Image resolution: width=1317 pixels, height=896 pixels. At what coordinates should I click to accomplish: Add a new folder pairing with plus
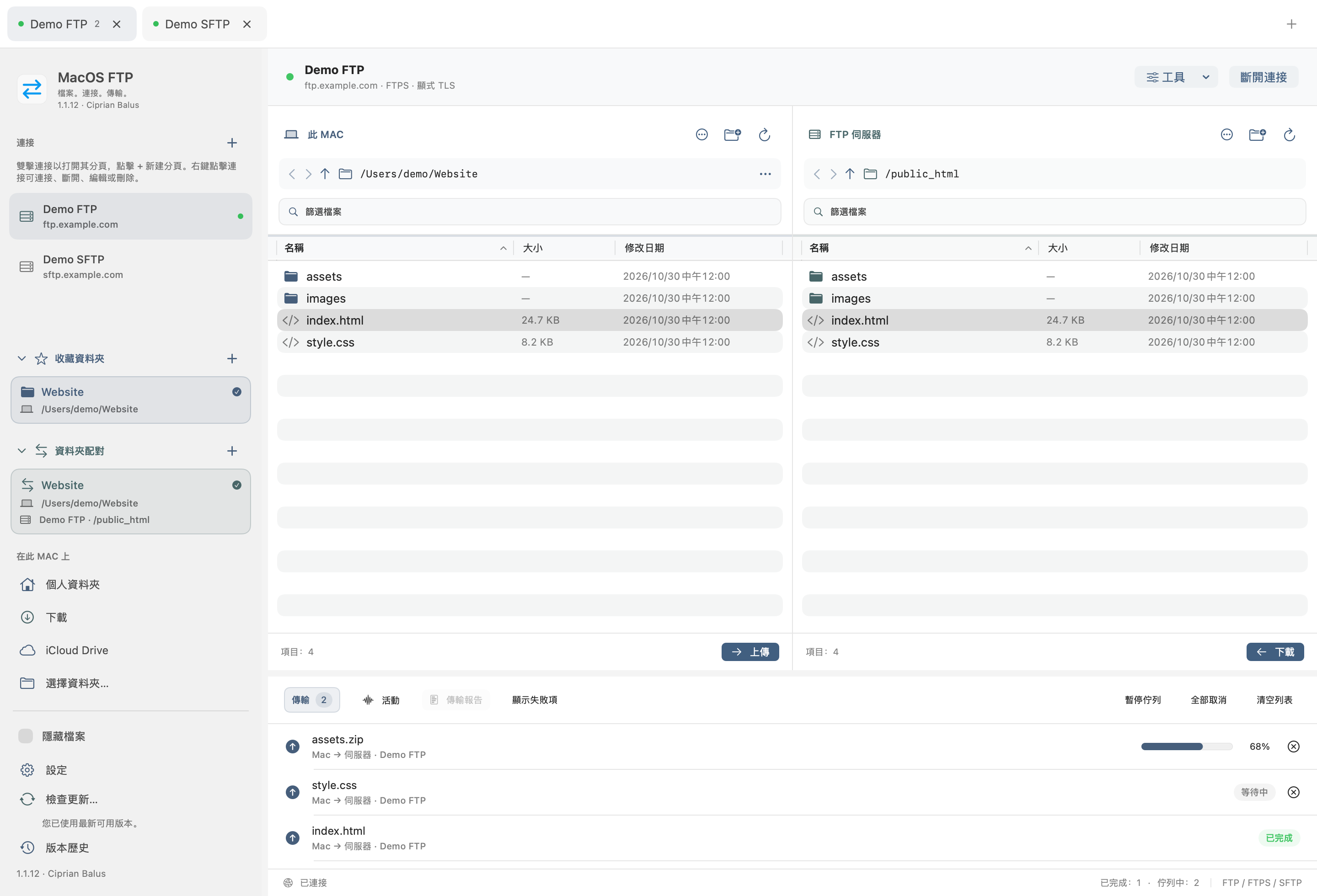coord(232,451)
